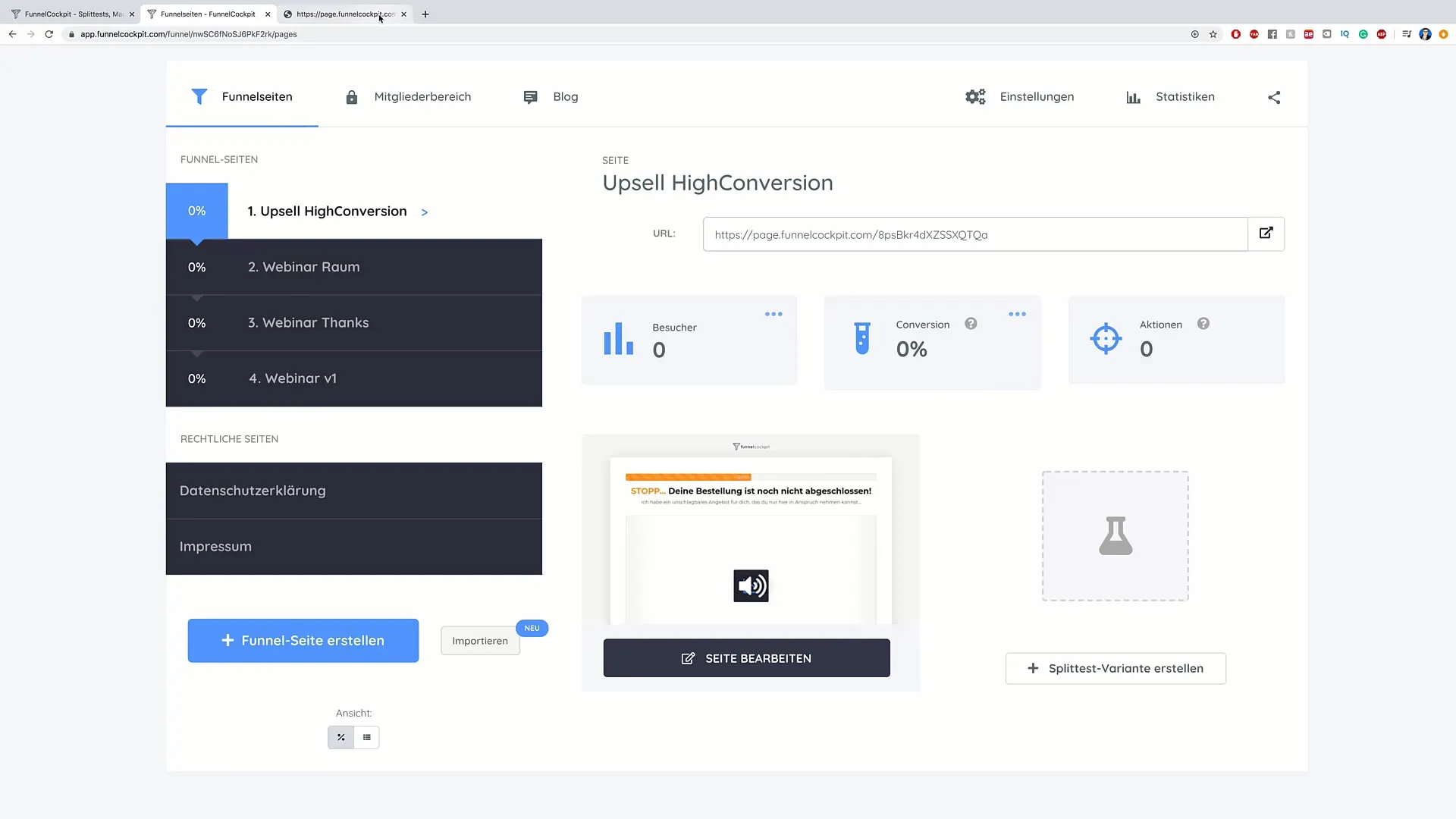Screen dimensions: 1456x819
Task: Click SEITE BEARBEITEN button
Action: (747, 658)
